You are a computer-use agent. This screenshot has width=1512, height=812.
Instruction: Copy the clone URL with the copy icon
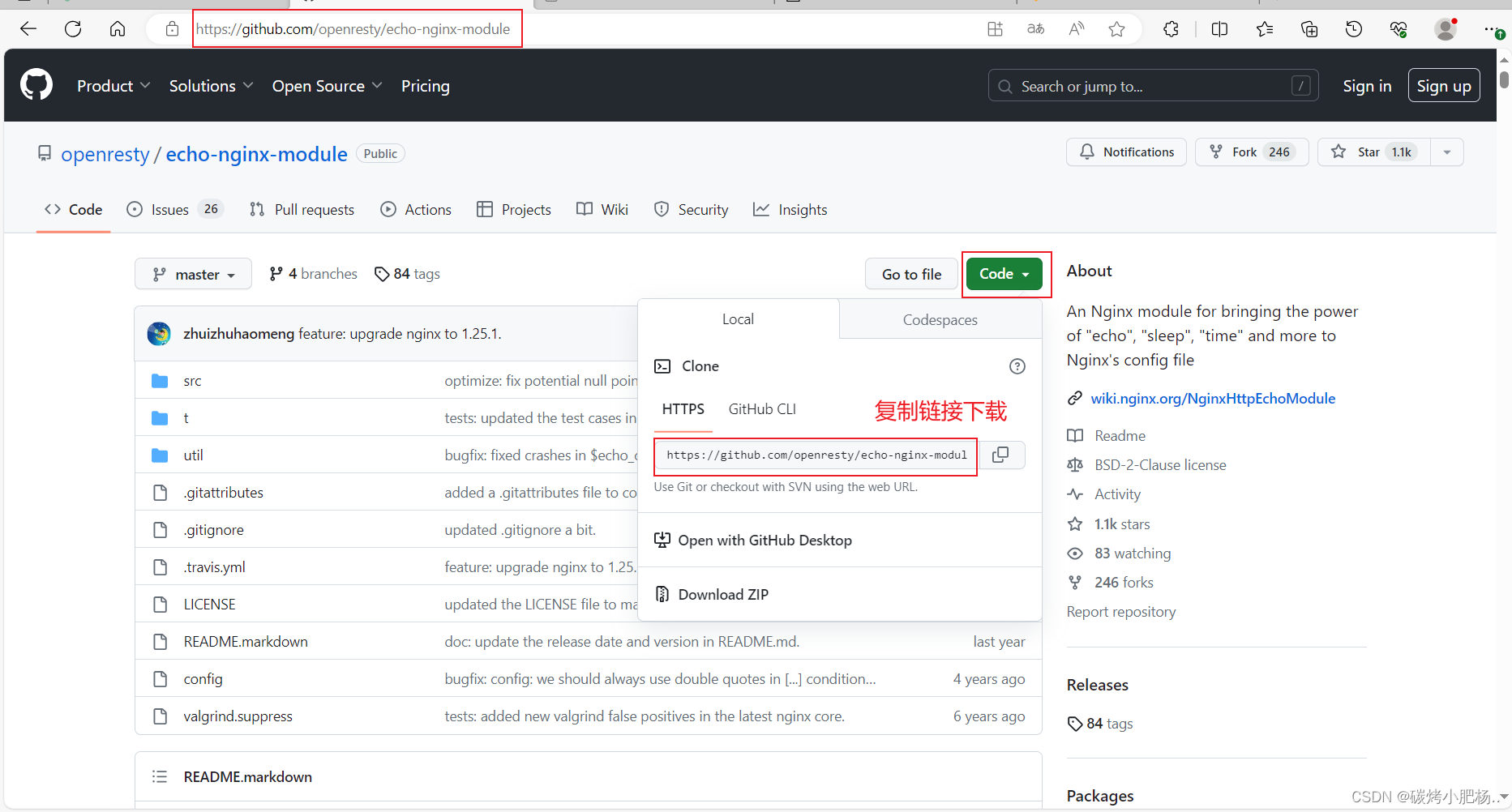tap(1001, 455)
